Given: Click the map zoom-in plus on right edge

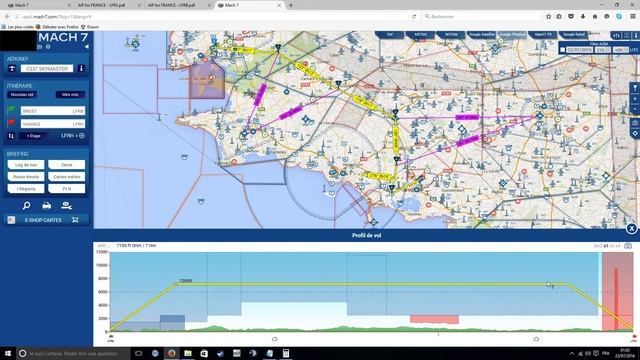Looking at the screenshot, I should point(636,99).
